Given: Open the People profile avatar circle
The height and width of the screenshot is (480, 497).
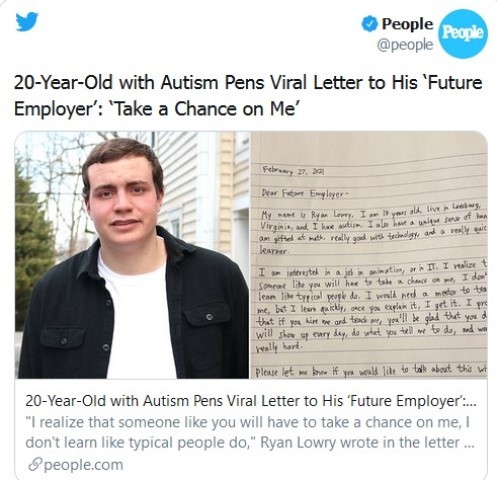Looking at the screenshot, I should click(x=463, y=34).
